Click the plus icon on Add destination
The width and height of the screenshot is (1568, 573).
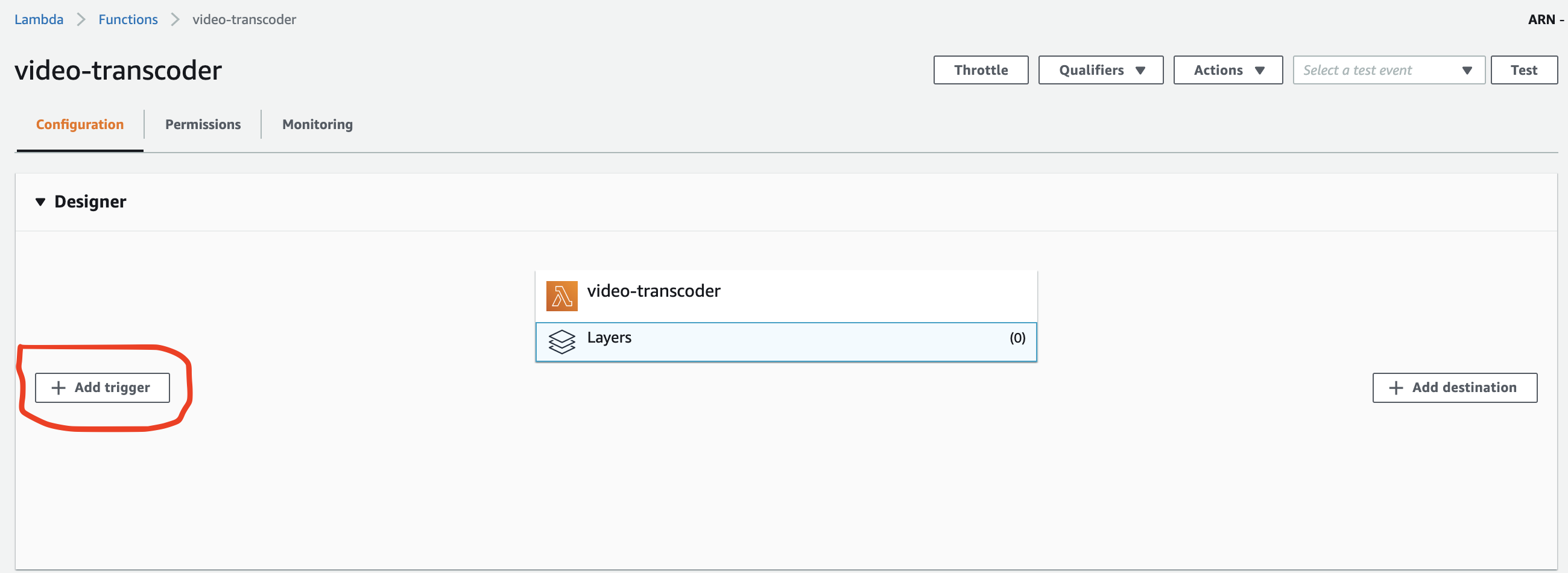point(1396,388)
